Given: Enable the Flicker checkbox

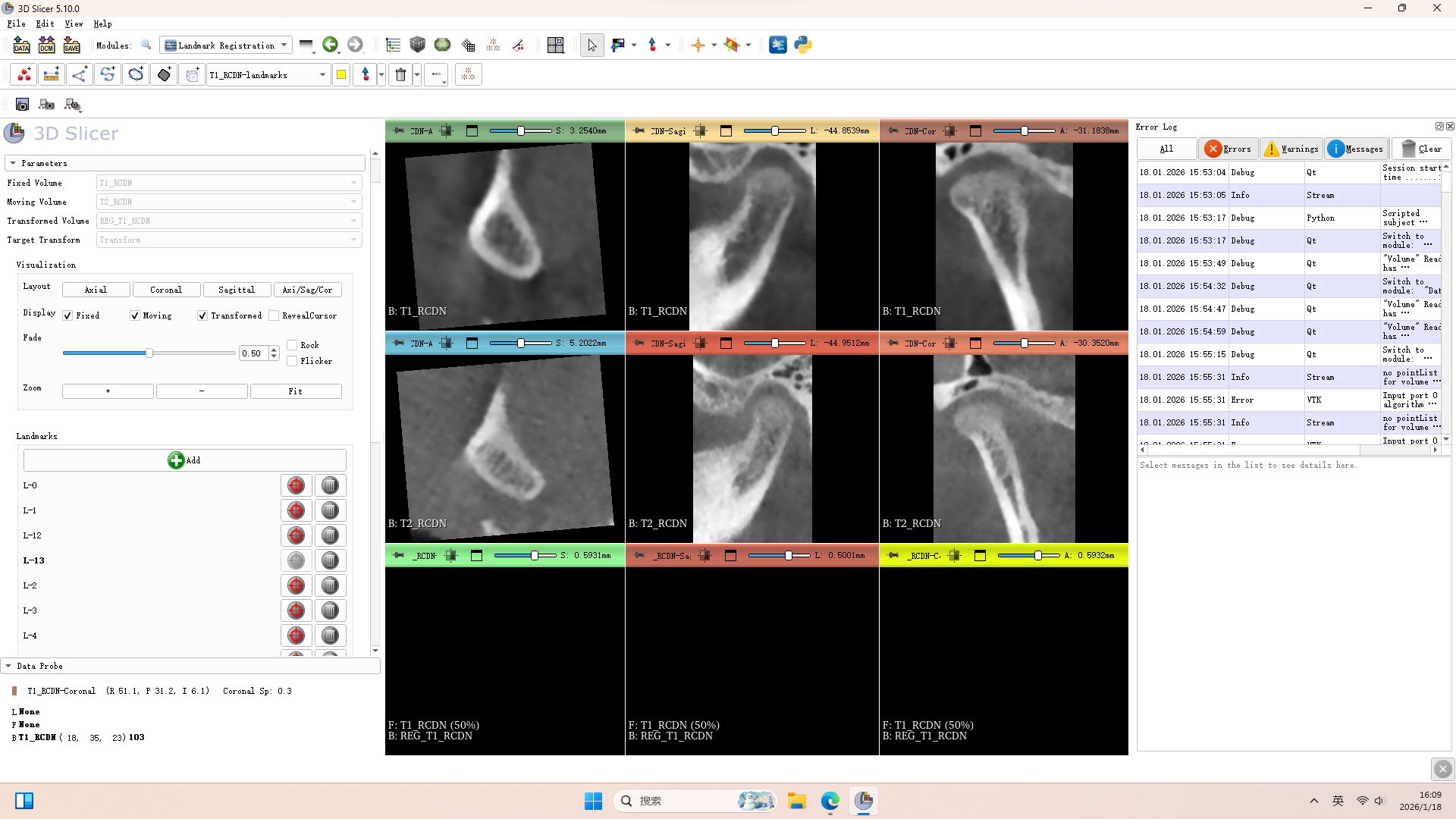Looking at the screenshot, I should (x=292, y=361).
